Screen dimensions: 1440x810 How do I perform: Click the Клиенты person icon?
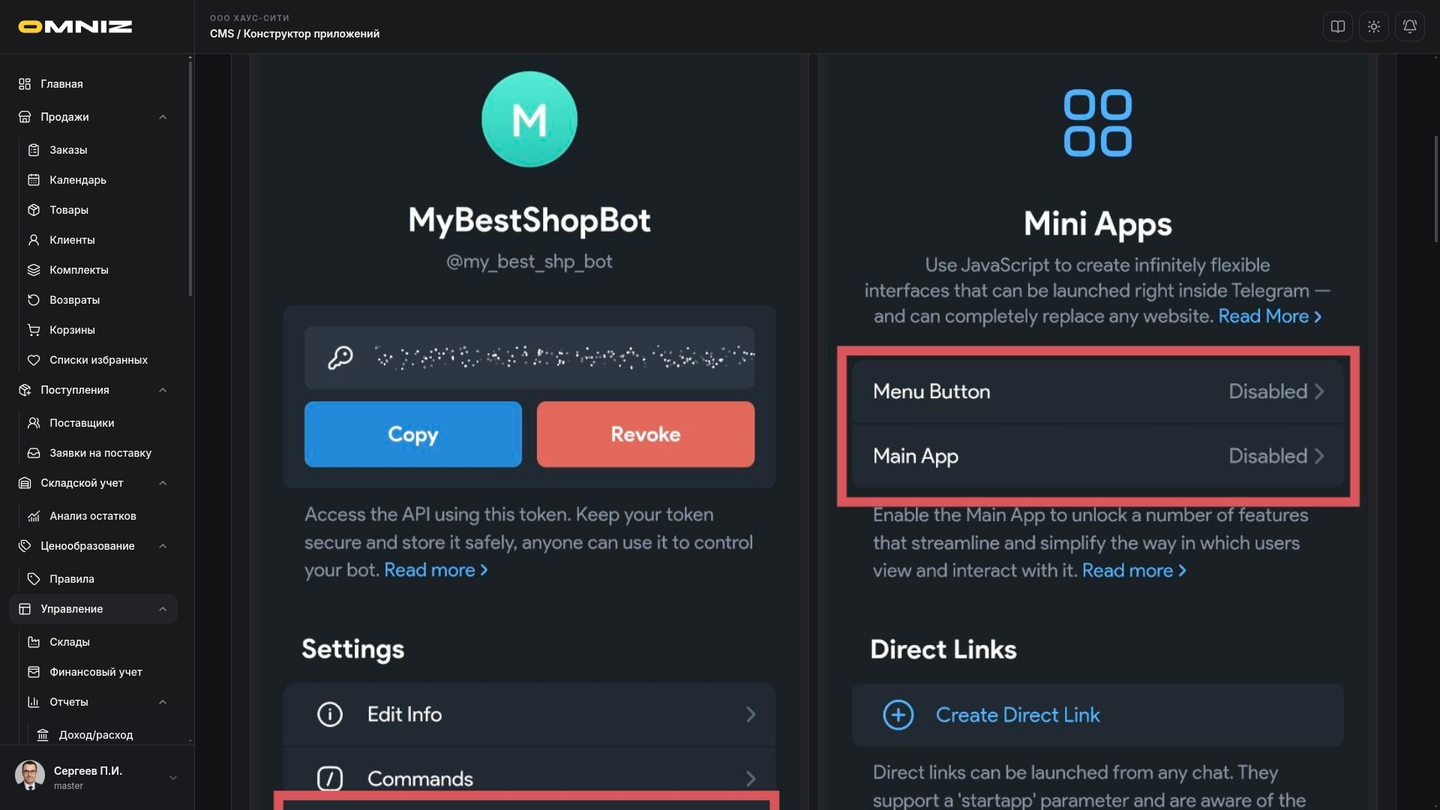[x=34, y=240]
